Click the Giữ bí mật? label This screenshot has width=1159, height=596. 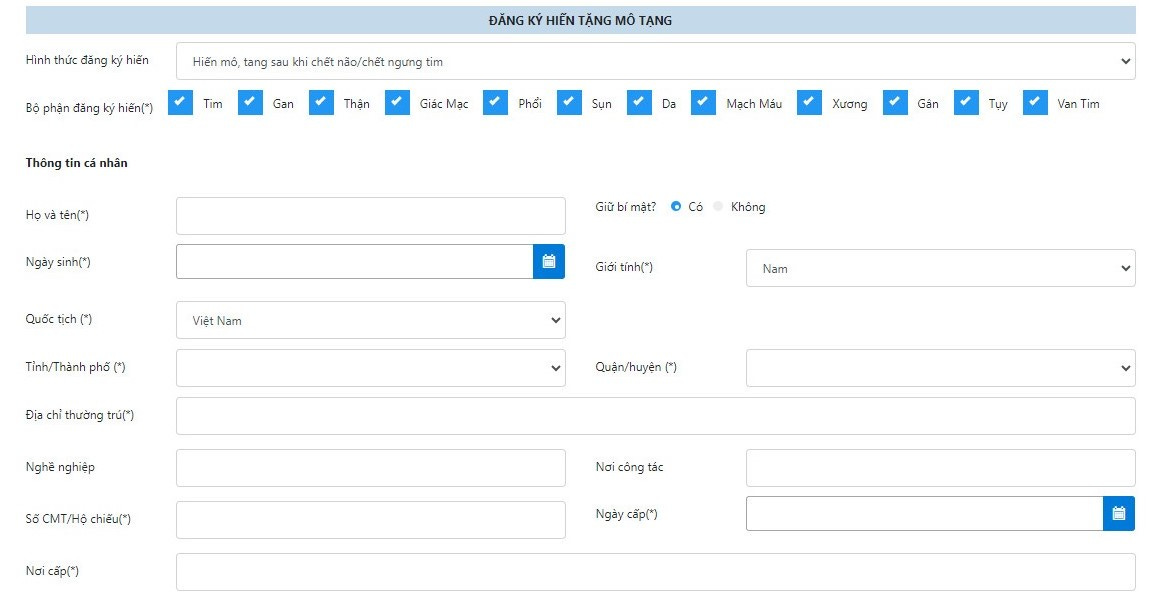[x=626, y=207]
